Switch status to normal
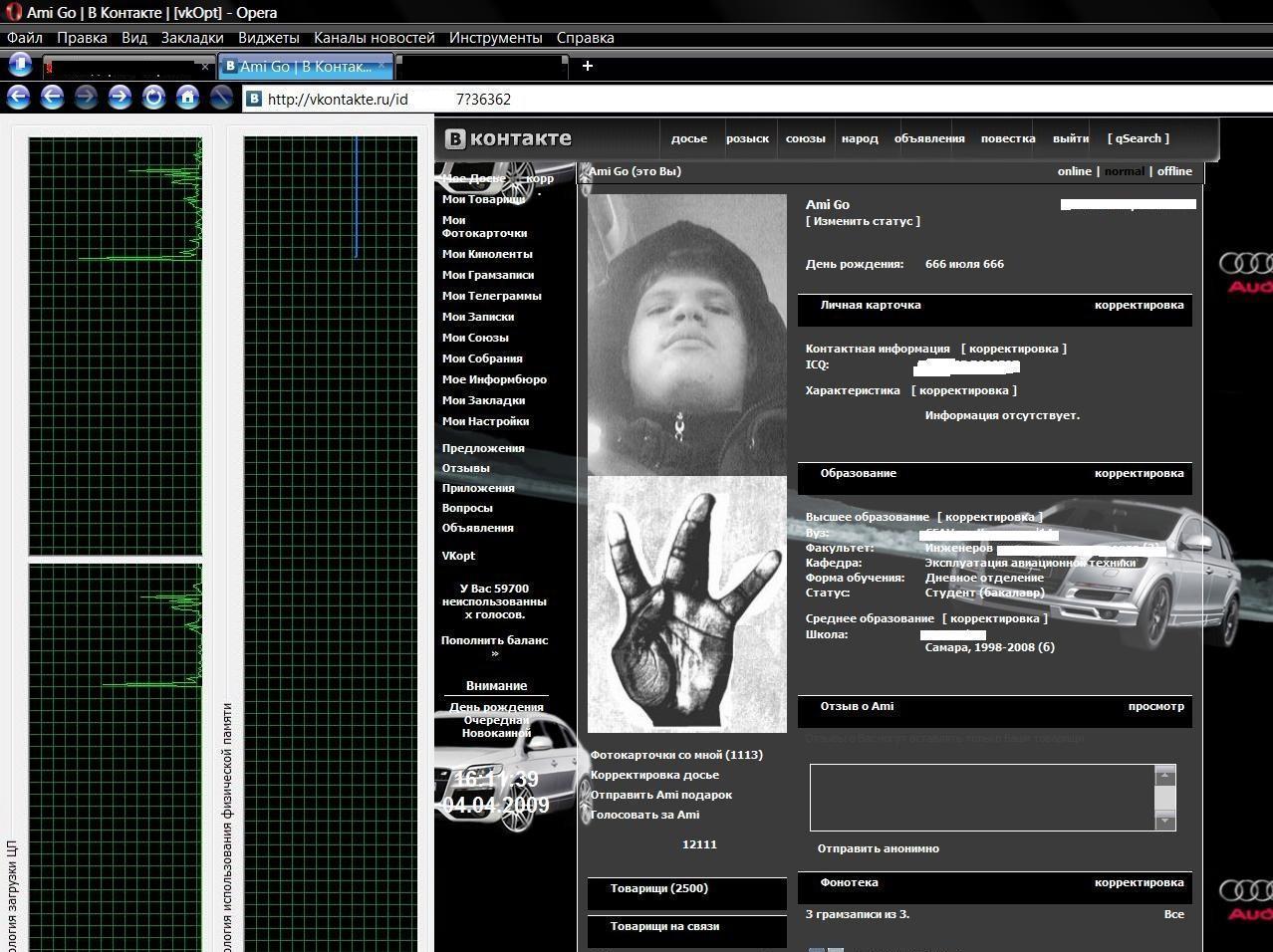This screenshot has height=952, width=1273. click(x=1125, y=171)
